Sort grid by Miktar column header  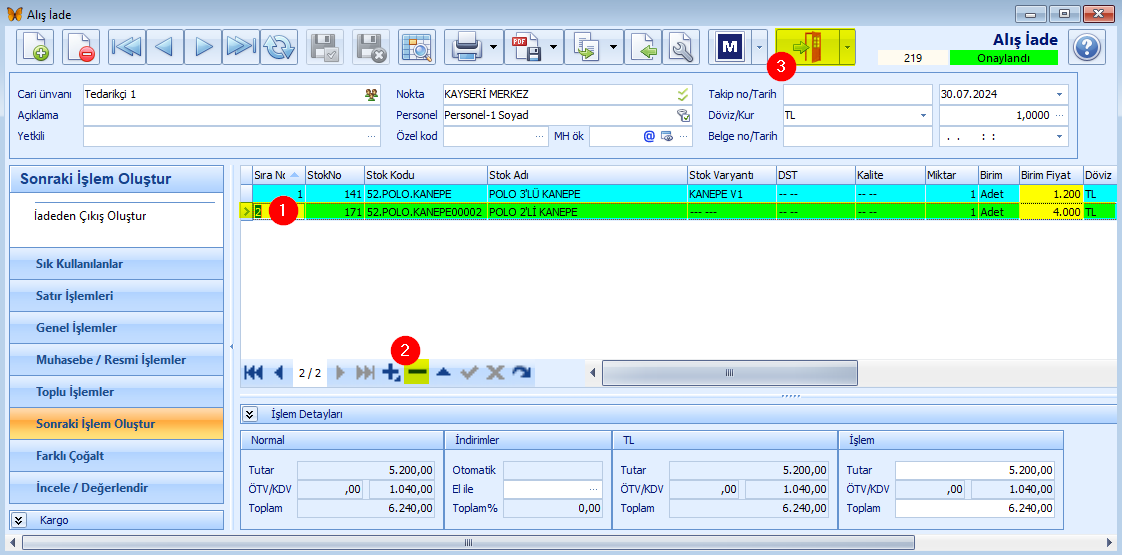pyautogui.click(x=951, y=175)
